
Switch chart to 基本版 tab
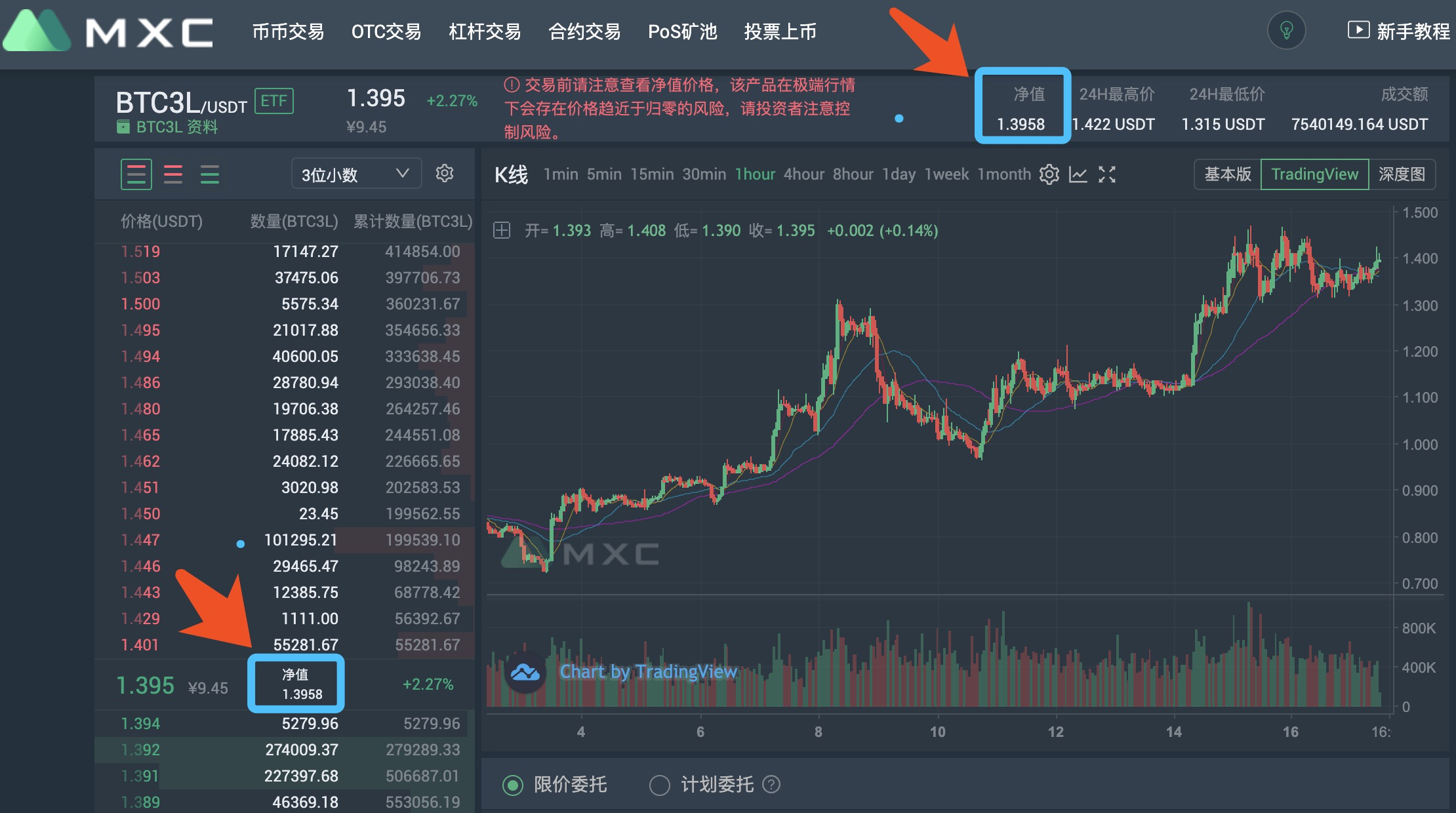click(1228, 174)
